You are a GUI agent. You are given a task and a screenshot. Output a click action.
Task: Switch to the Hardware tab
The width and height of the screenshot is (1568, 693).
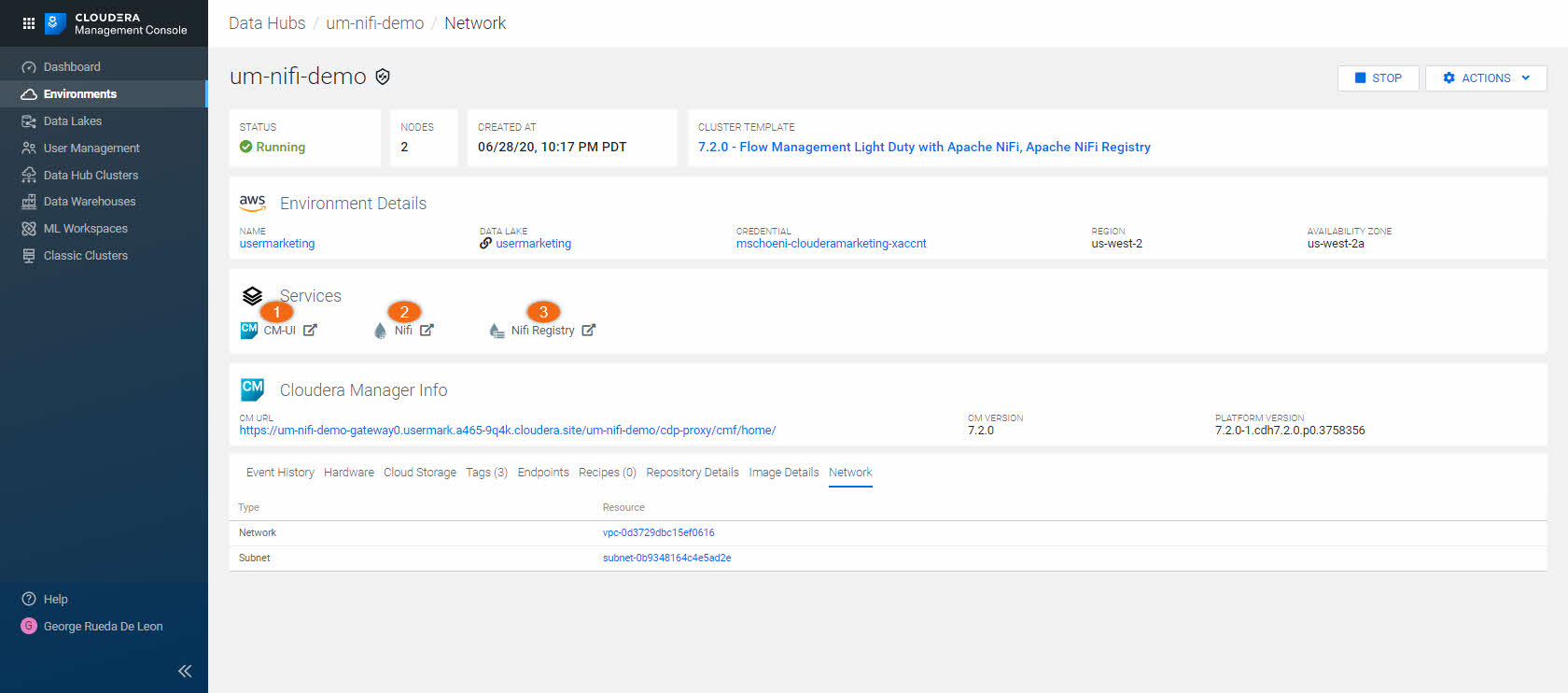tap(349, 473)
